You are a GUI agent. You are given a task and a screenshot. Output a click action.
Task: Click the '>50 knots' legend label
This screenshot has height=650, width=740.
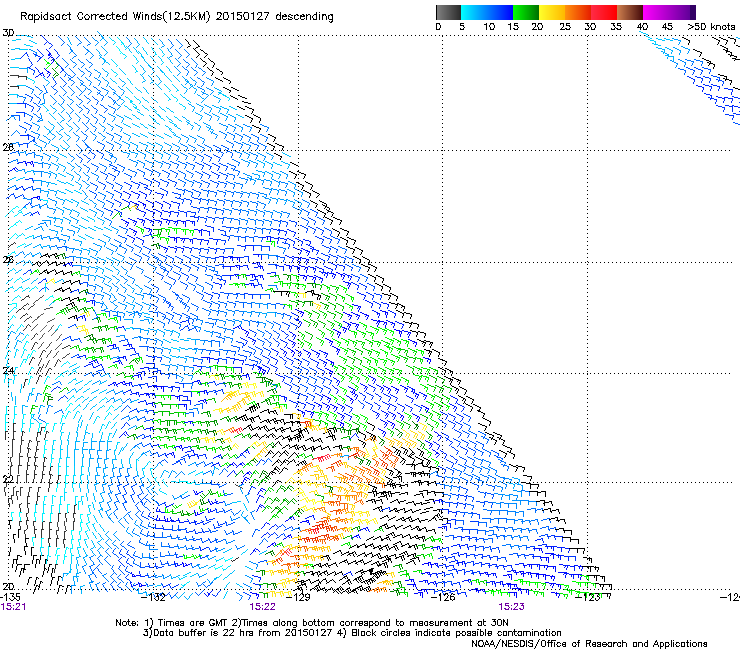711,27
